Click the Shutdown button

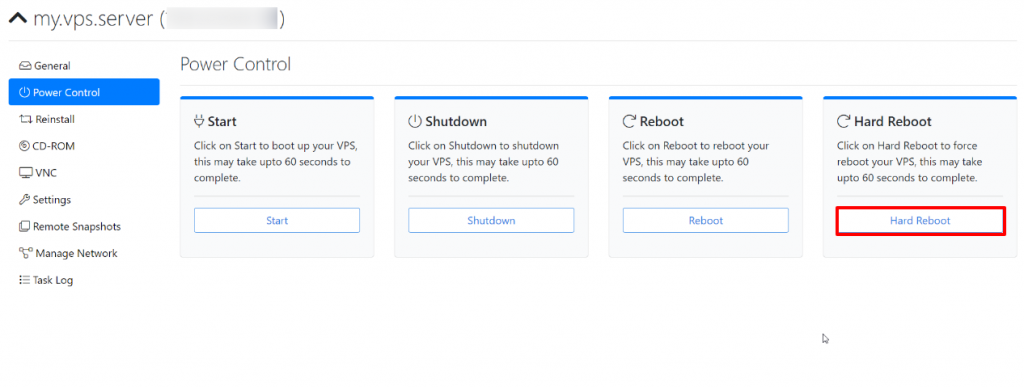tap(491, 221)
